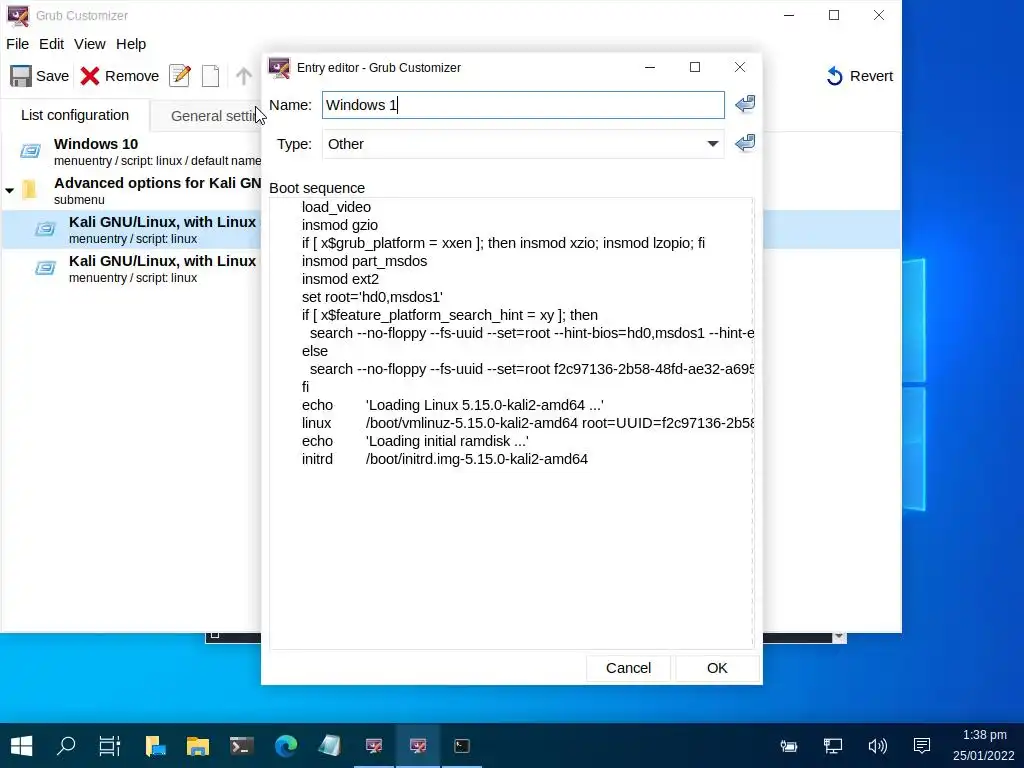This screenshot has height=768, width=1024.
Task: Open the Windows Start menu
Action: coord(22,746)
